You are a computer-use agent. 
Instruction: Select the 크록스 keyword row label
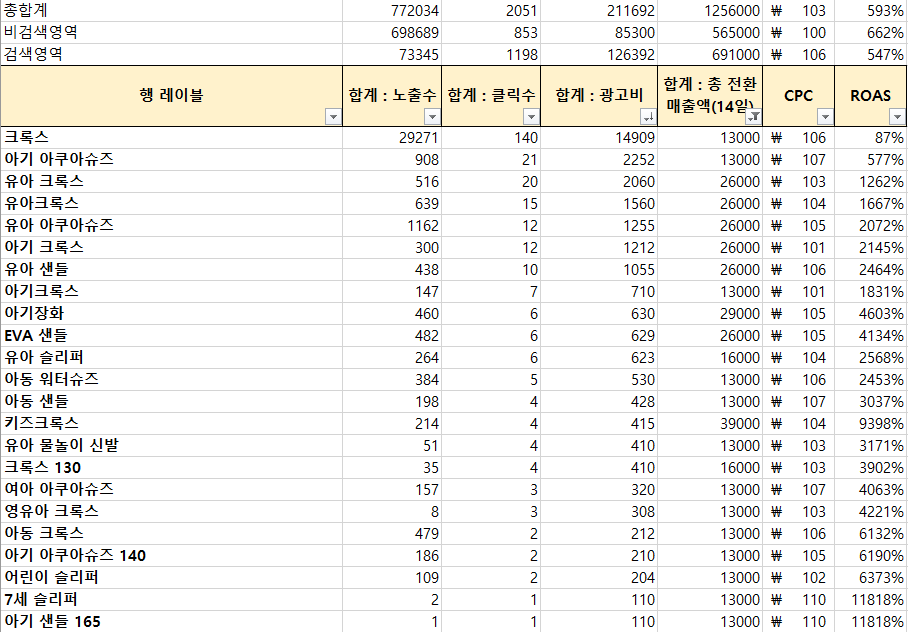pyautogui.click(x=27, y=137)
